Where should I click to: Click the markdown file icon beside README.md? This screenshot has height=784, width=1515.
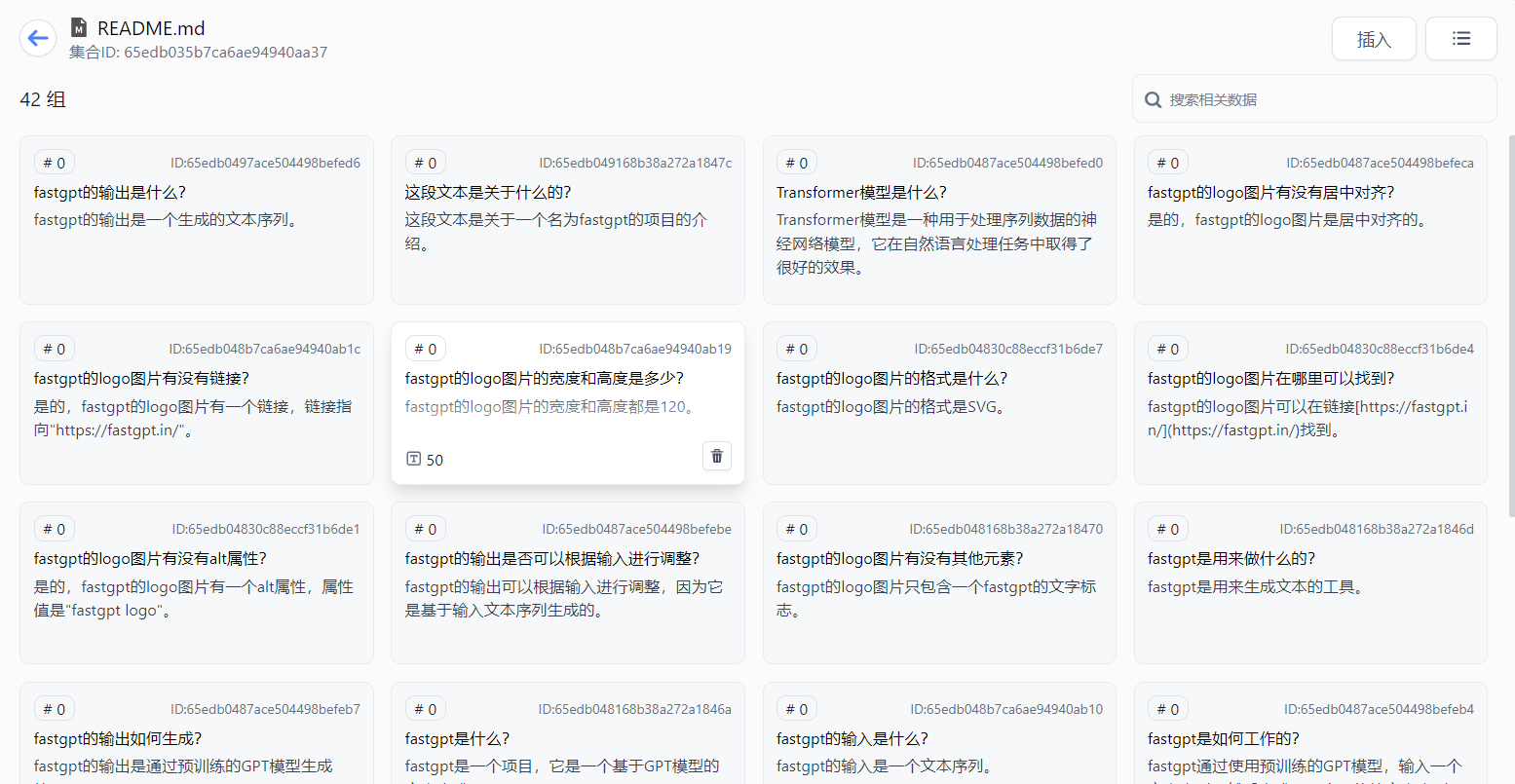pos(79,28)
